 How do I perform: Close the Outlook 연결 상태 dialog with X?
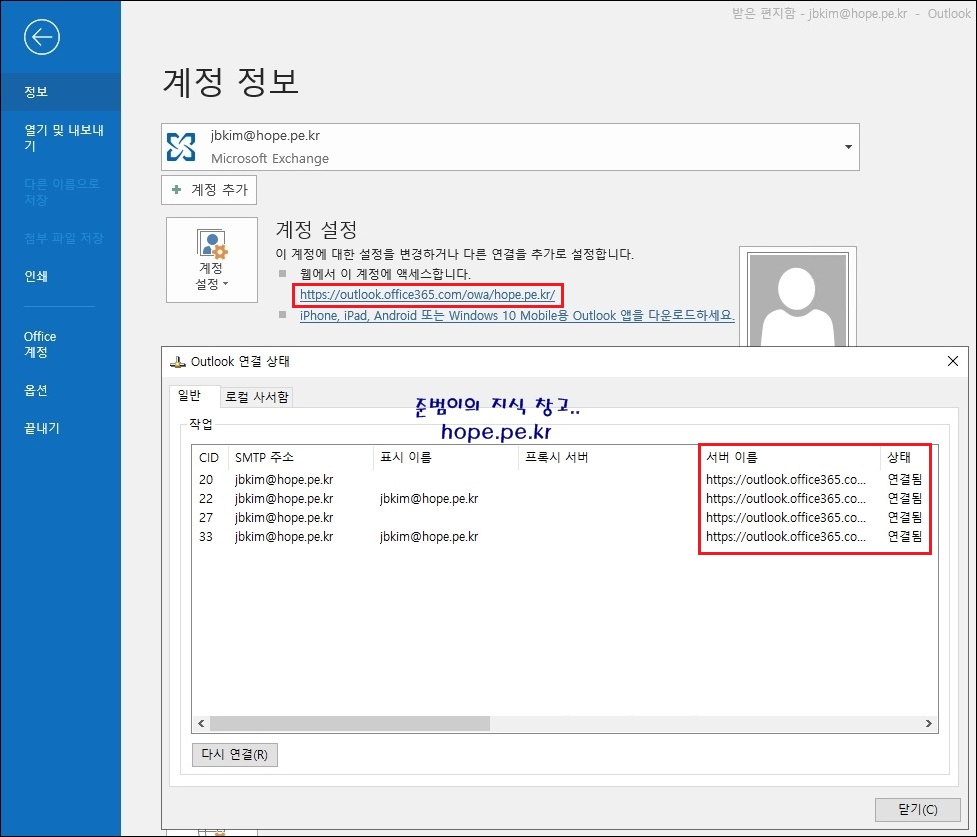[x=952, y=361]
